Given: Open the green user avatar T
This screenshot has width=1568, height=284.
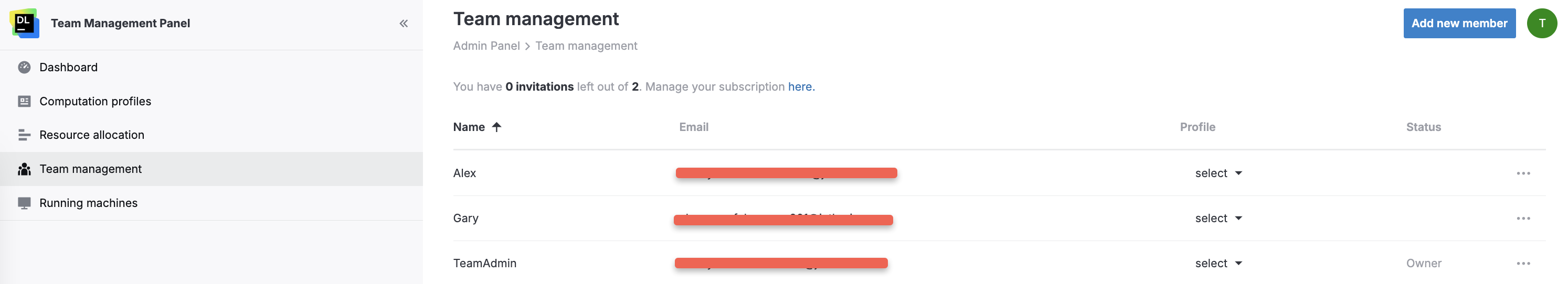Looking at the screenshot, I should point(1541,23).
